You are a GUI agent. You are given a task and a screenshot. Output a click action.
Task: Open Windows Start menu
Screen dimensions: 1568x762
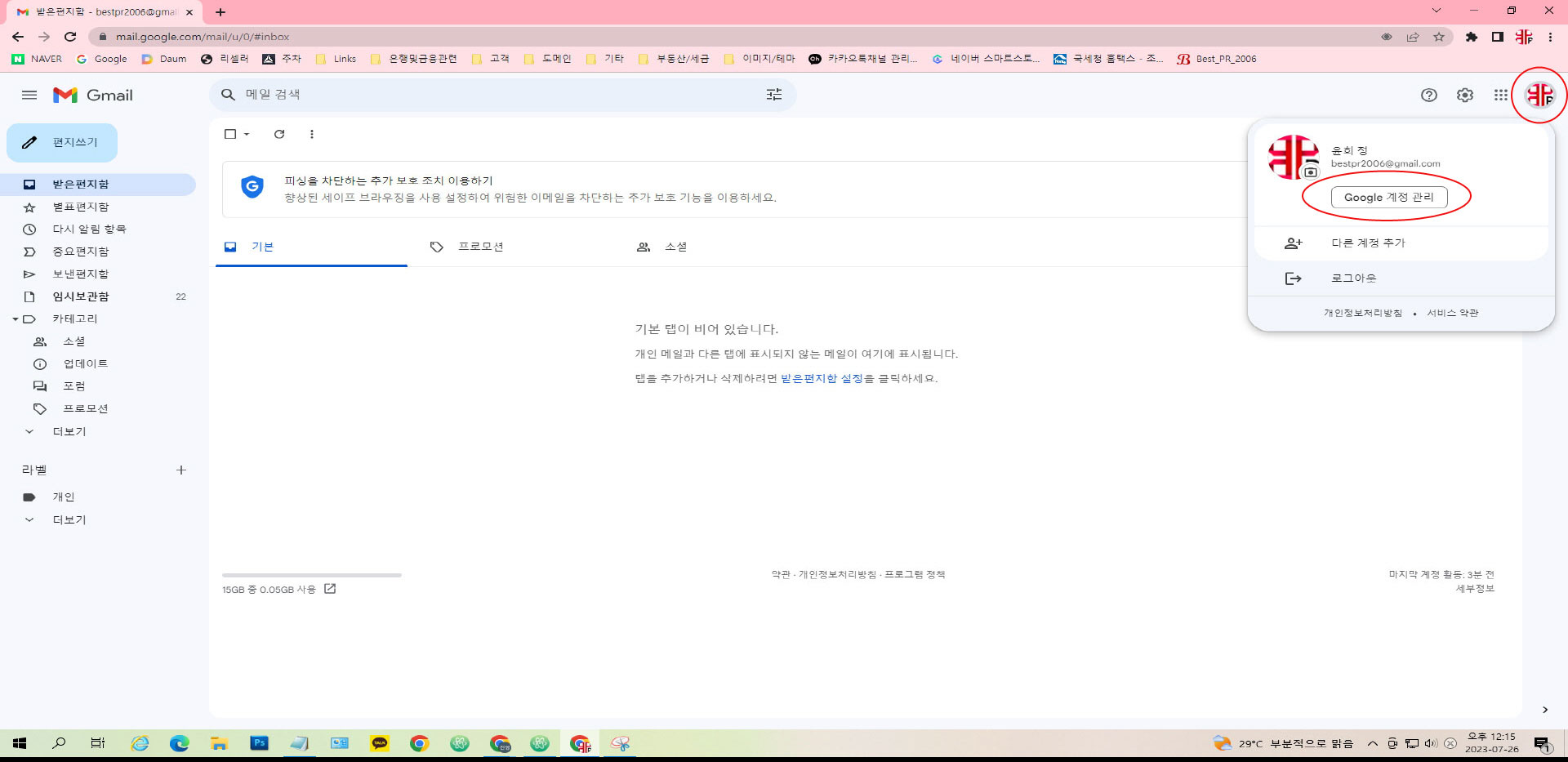20,743
